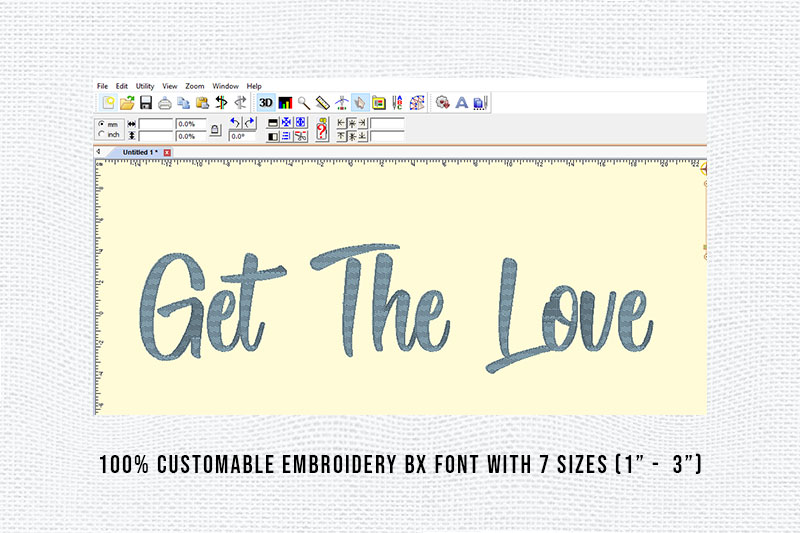The width and height of the screenshot is (800, 533).
Task: Toggle the padlock aspect ratio lock
Action: pyautogui.click(x=215, y=130)
